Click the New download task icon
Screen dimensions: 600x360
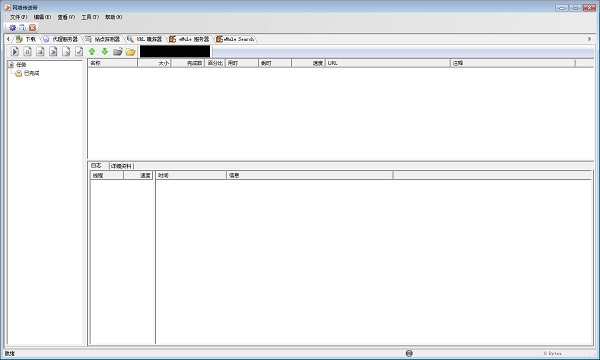click(x=53, y=51)
